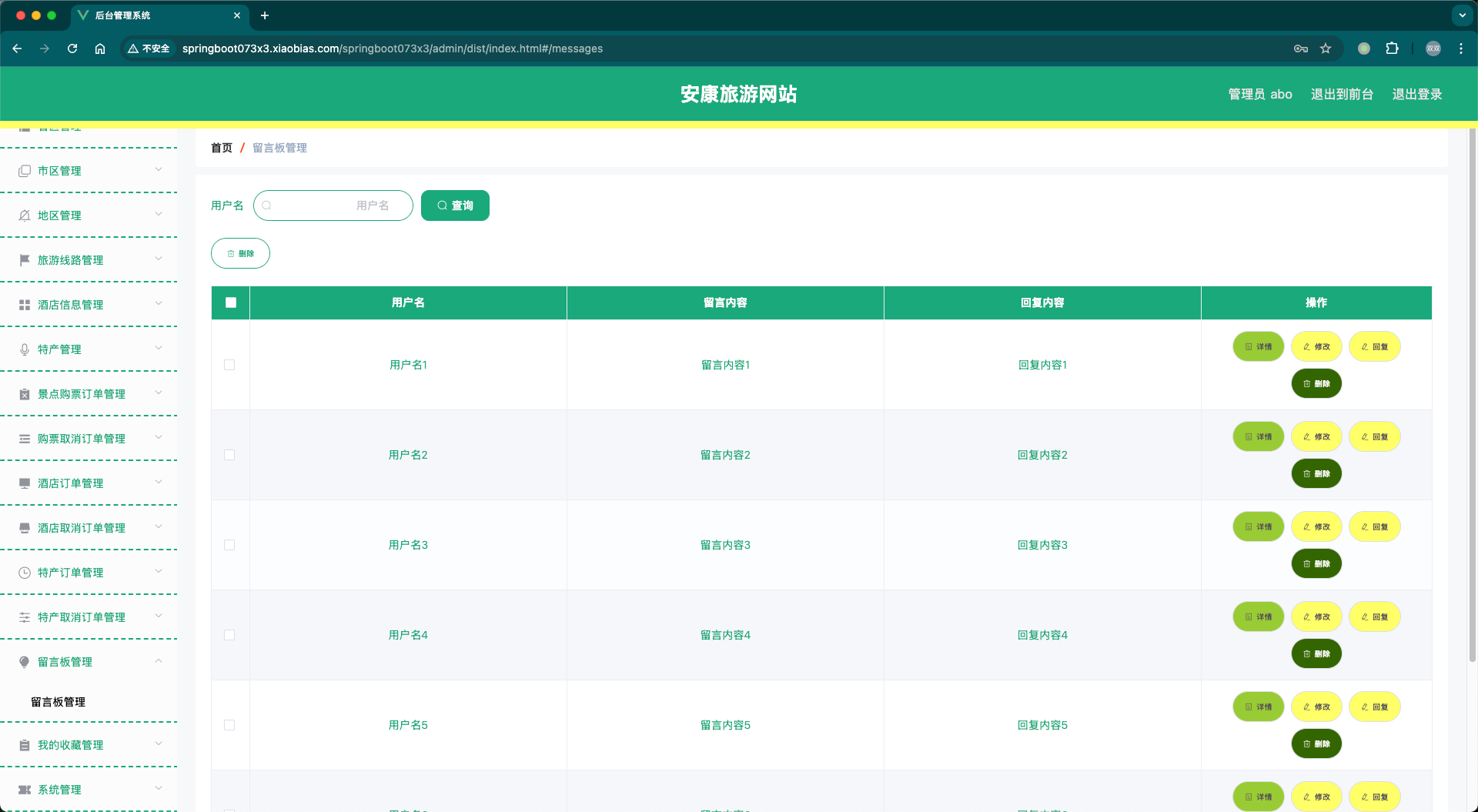
Task: Open the 留言板管理 submenu item
Action: 59,702
